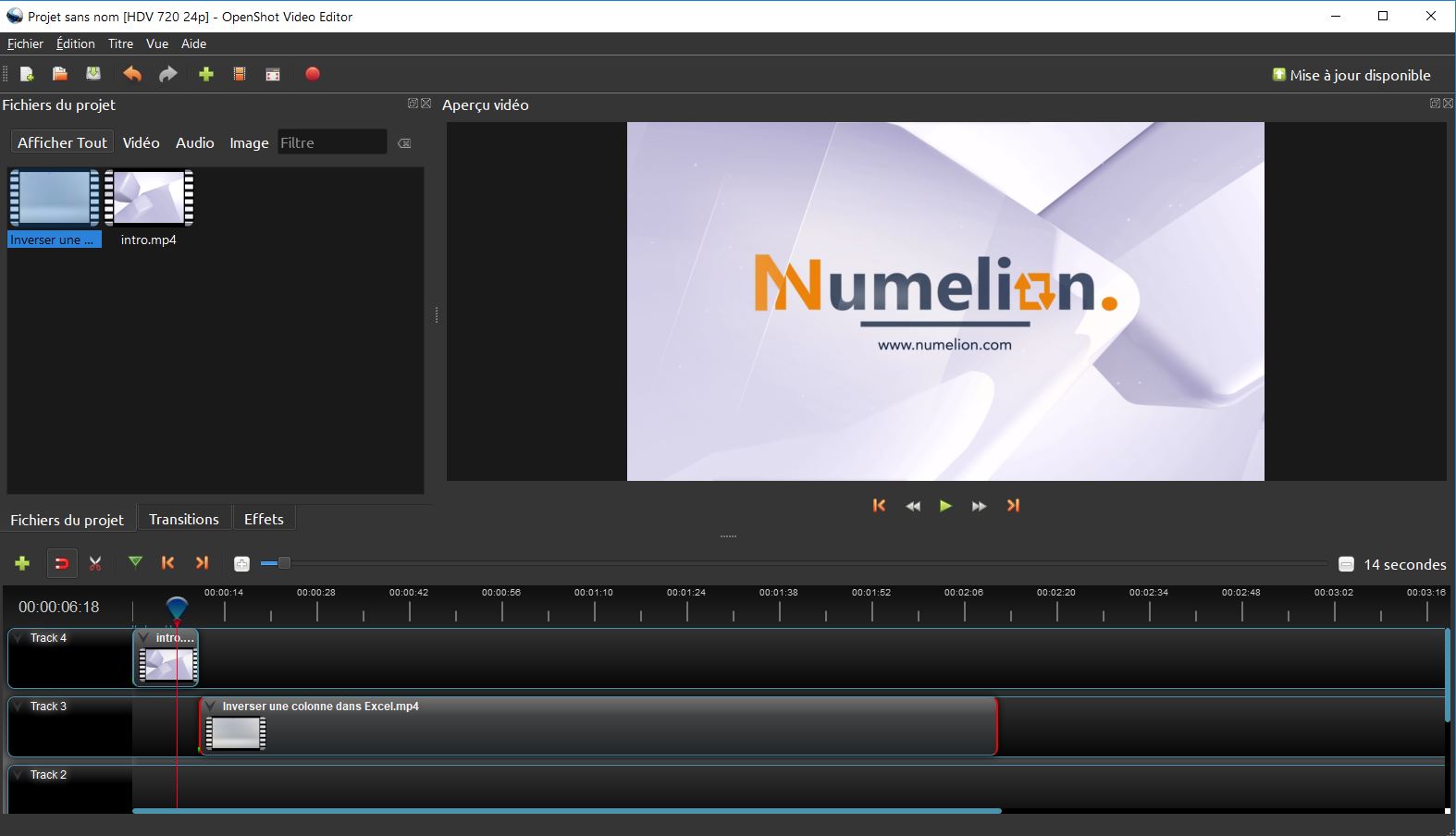Screen dimensions: 1456x836
Task: Open the Fichier menu
Action: click(x=25, y=43)
